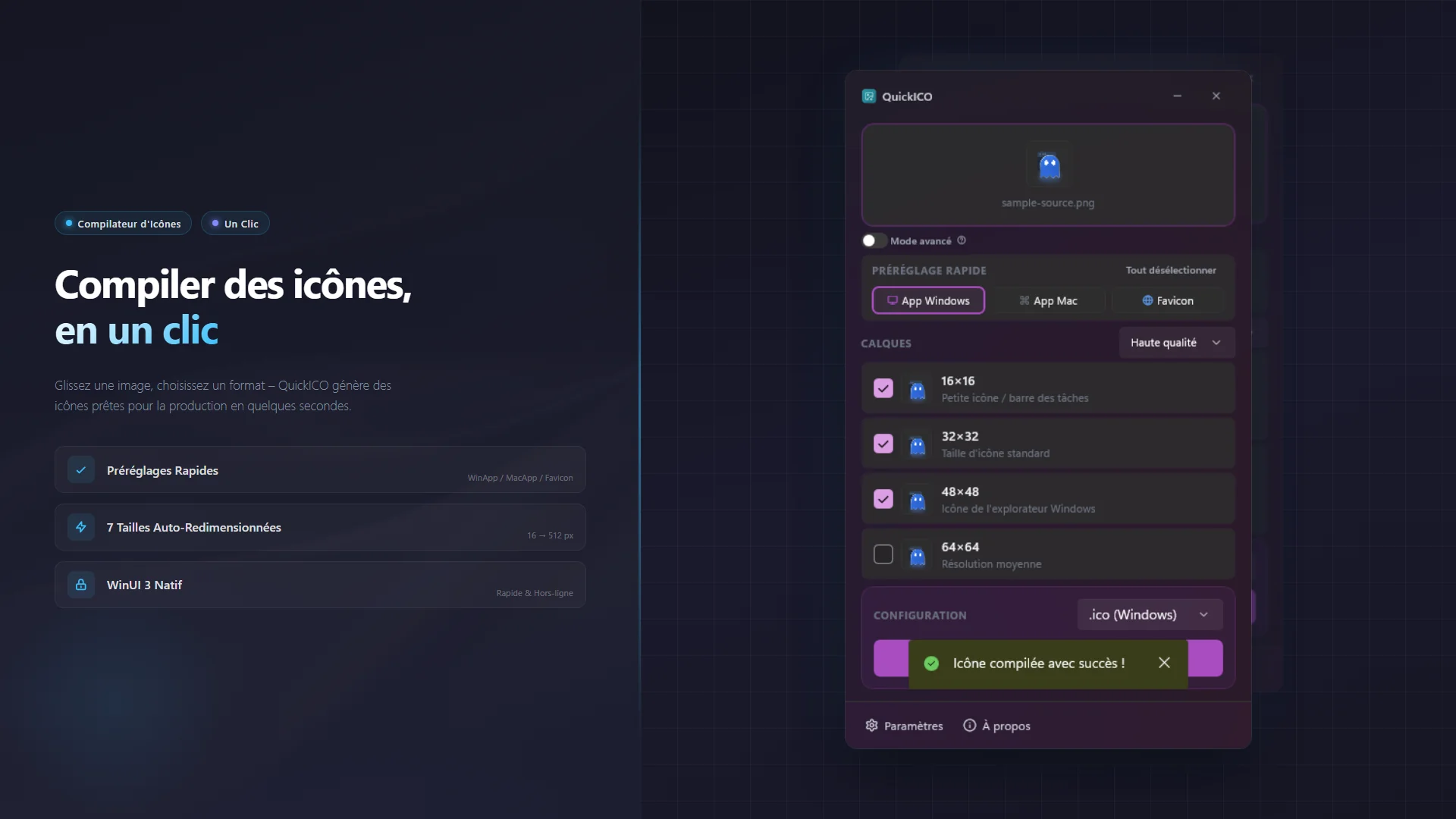Click the green success checkmark icon
1456x819 pixels.
point(931,664)
